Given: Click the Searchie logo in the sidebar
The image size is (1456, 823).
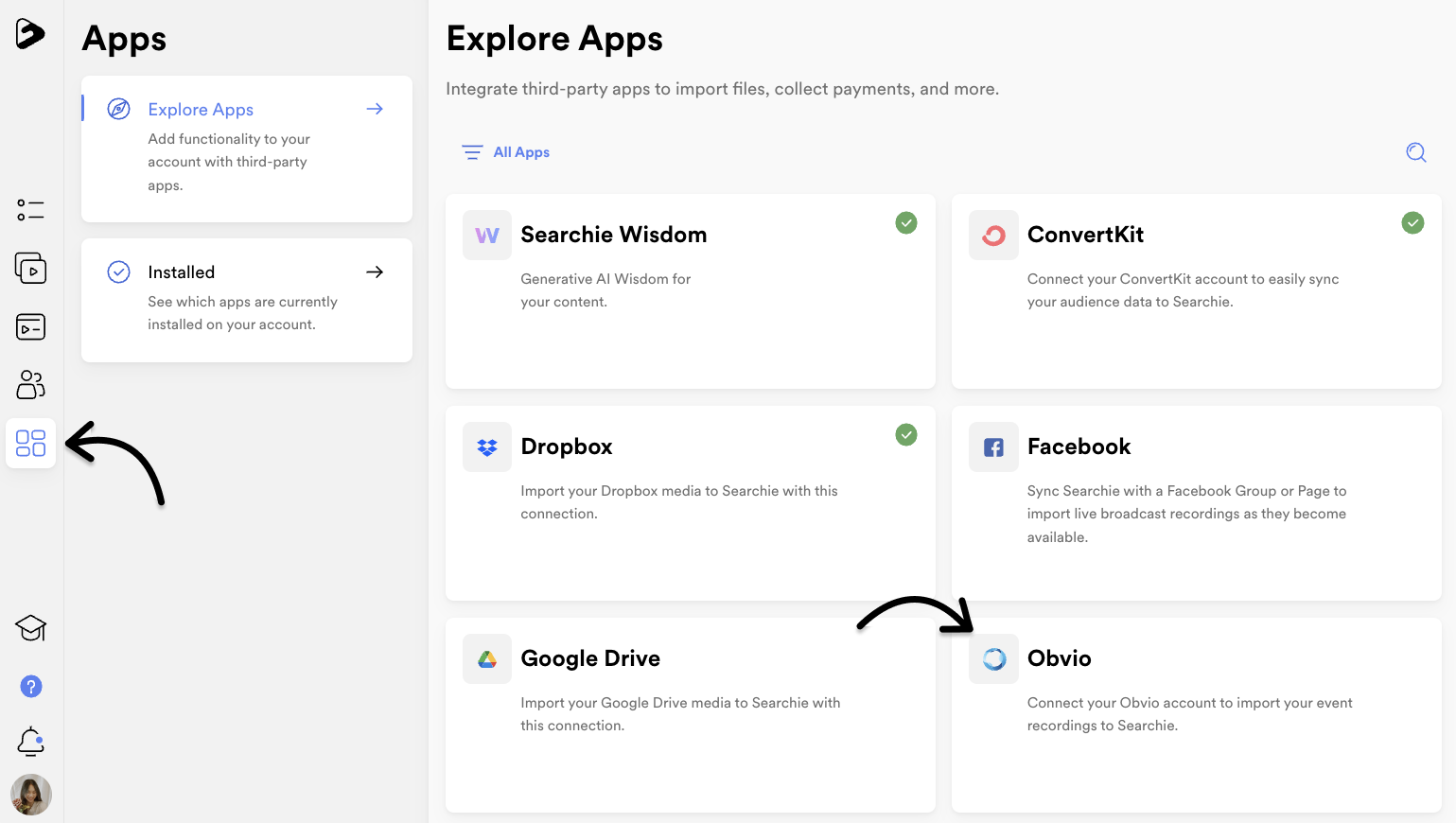Looking at the screenshot, I should [x=30, y=34].
